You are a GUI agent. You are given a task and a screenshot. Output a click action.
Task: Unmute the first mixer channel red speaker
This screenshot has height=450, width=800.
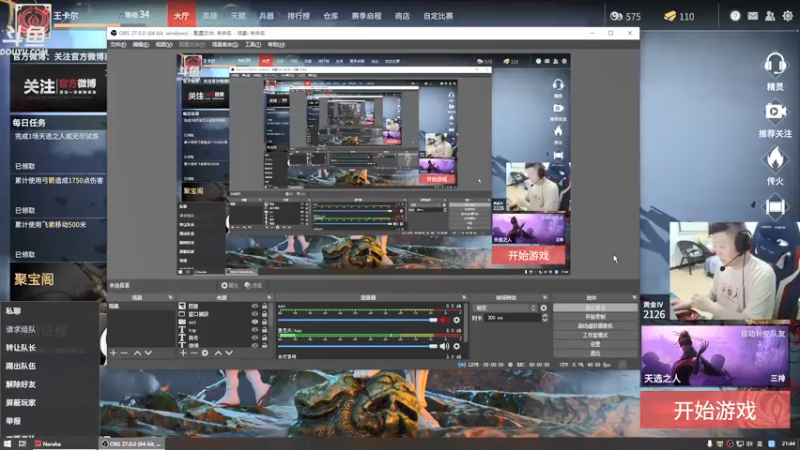click(444, 320)
